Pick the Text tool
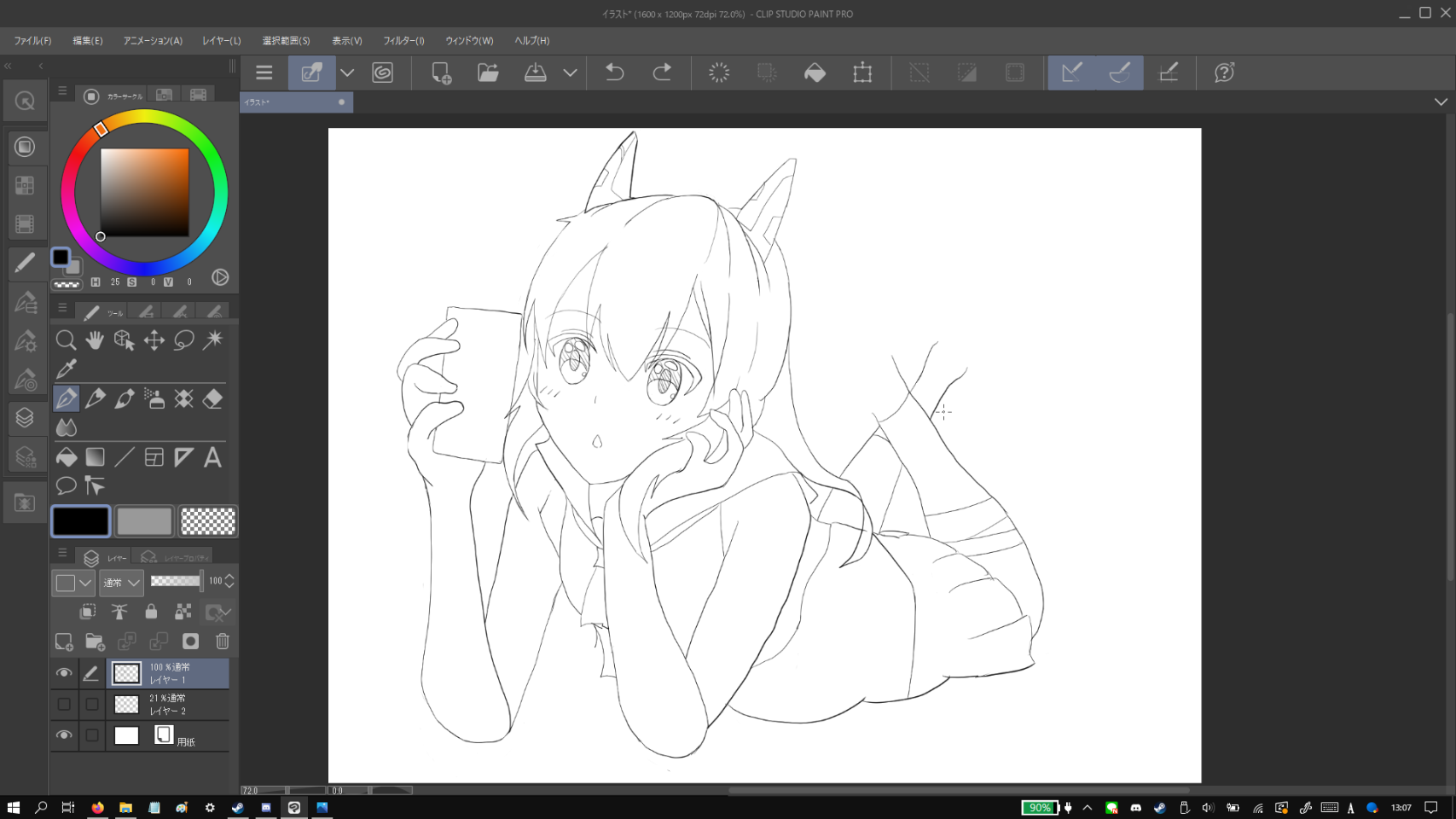Viewport: 1456px width, 819px height. (212, 457)
